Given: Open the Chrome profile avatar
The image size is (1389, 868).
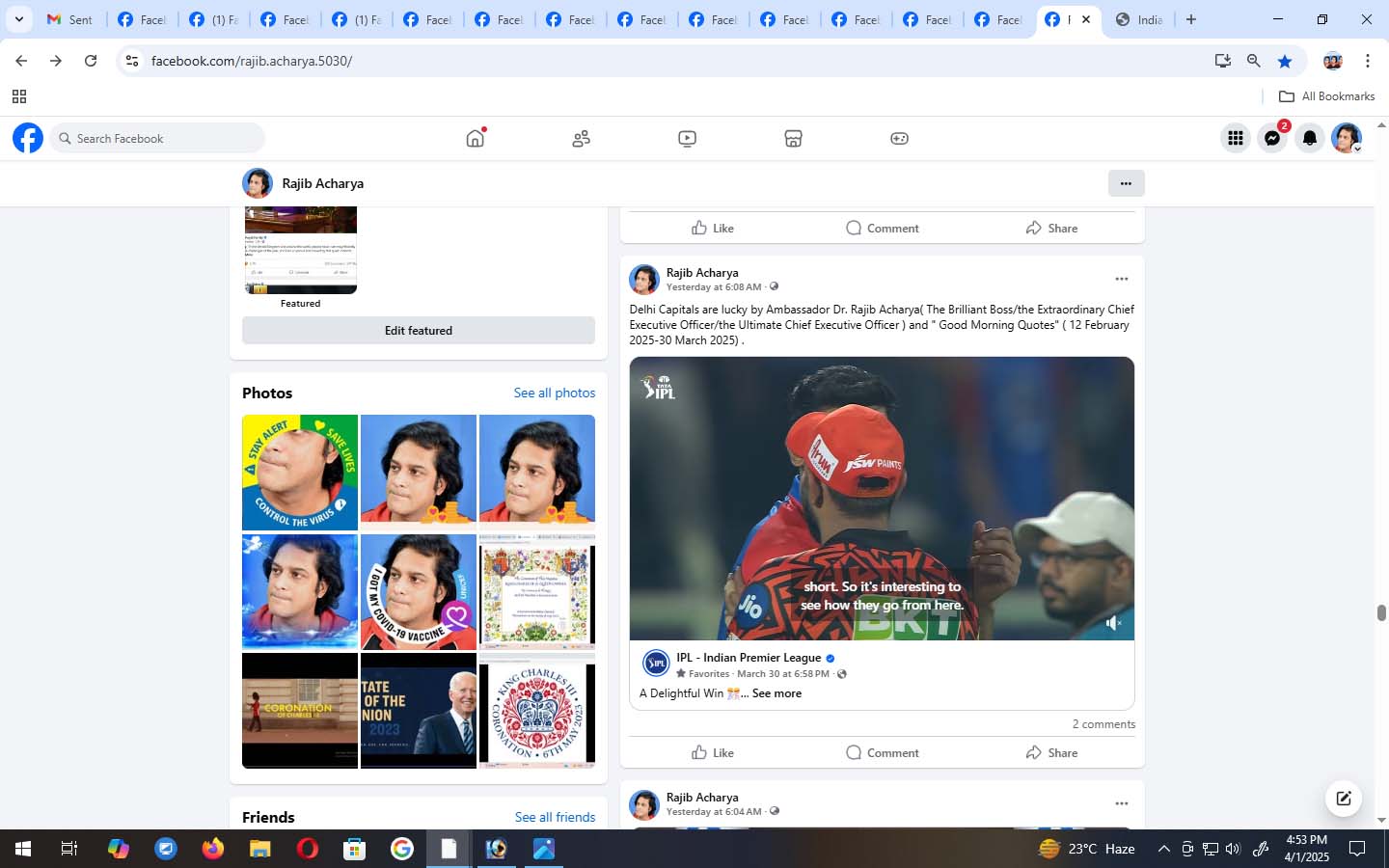Looking at the screenshot, I should pos(1333,61).
